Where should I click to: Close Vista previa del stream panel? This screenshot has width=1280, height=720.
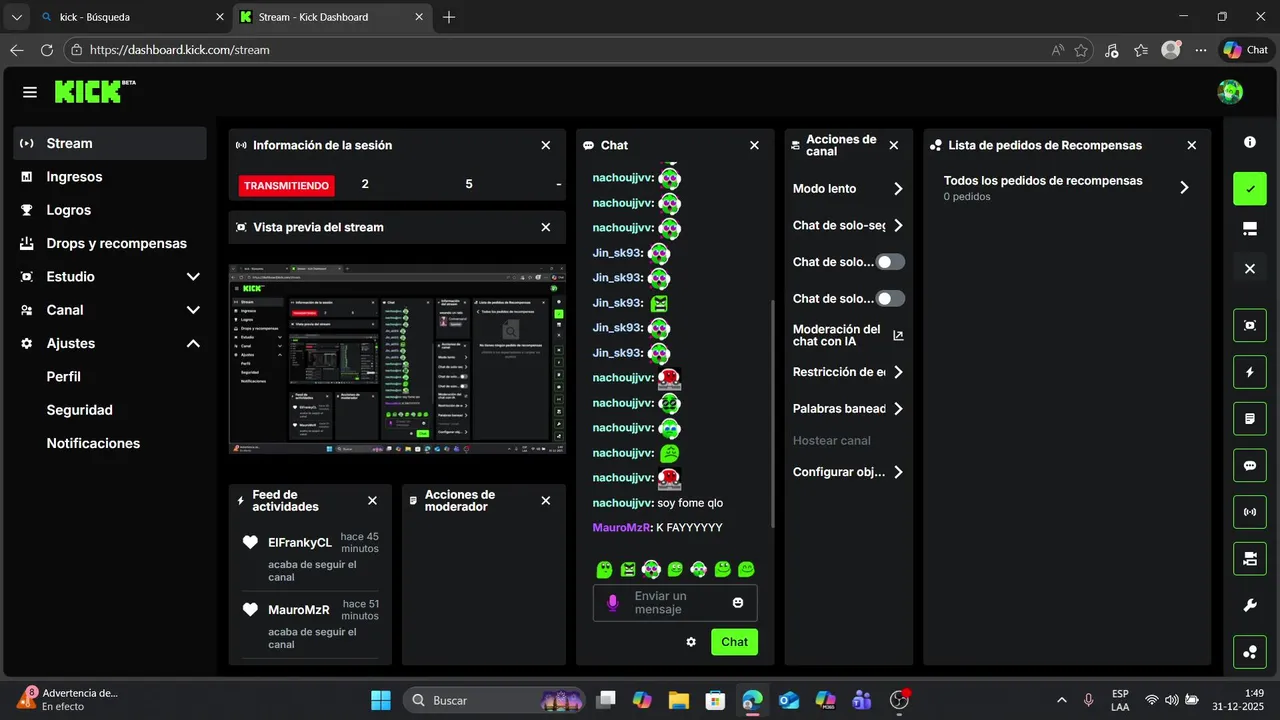point(546,227)
